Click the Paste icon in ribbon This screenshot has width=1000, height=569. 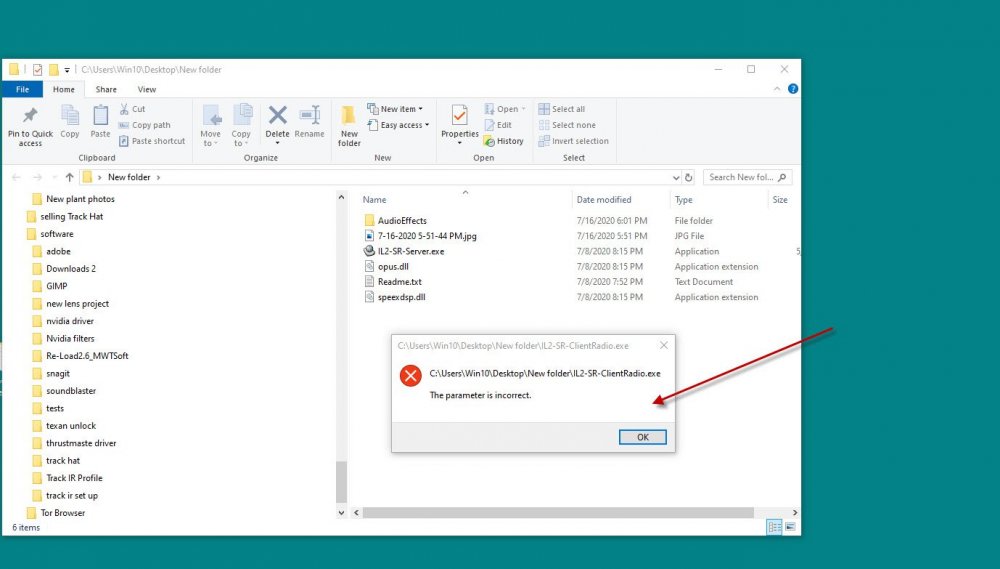100,116
